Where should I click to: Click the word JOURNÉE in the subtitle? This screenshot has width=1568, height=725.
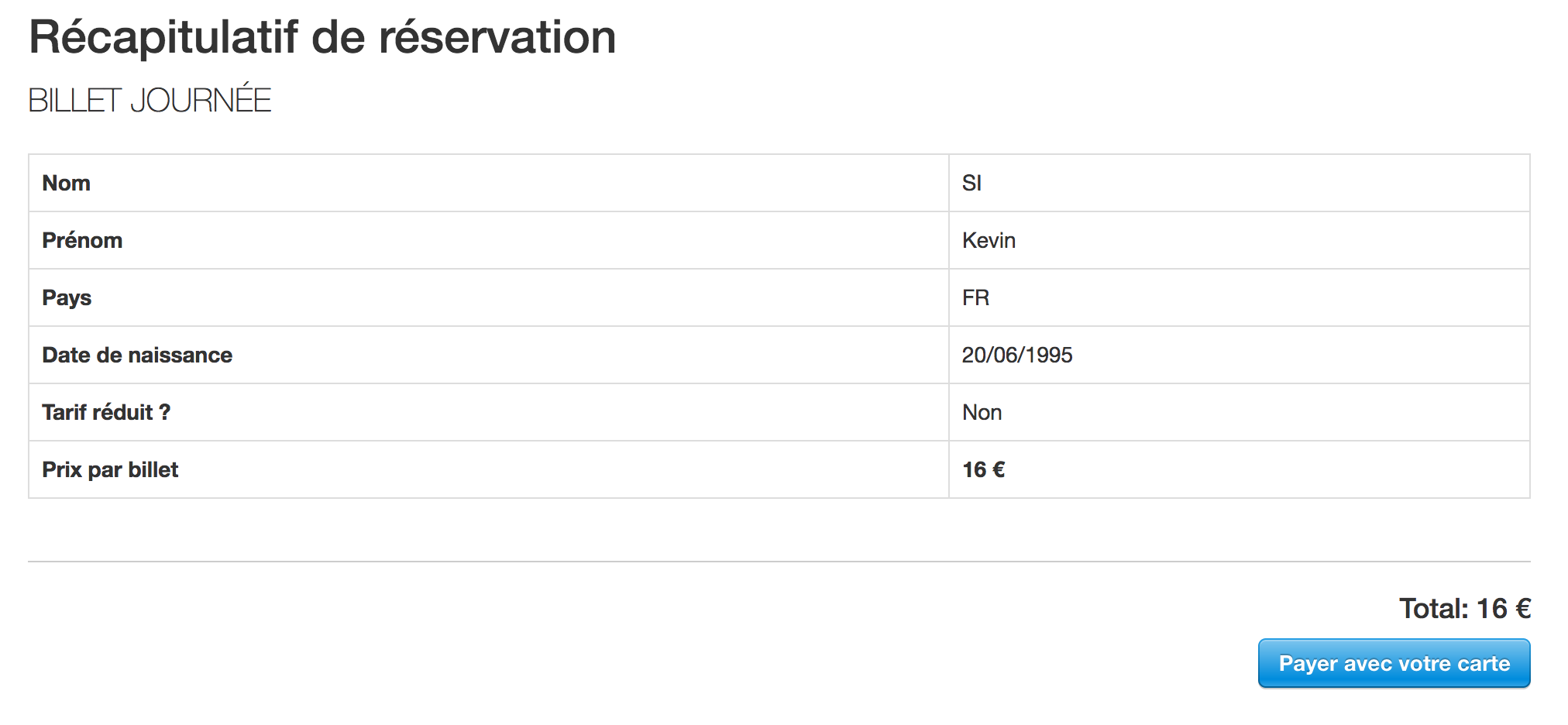(201, 100)
